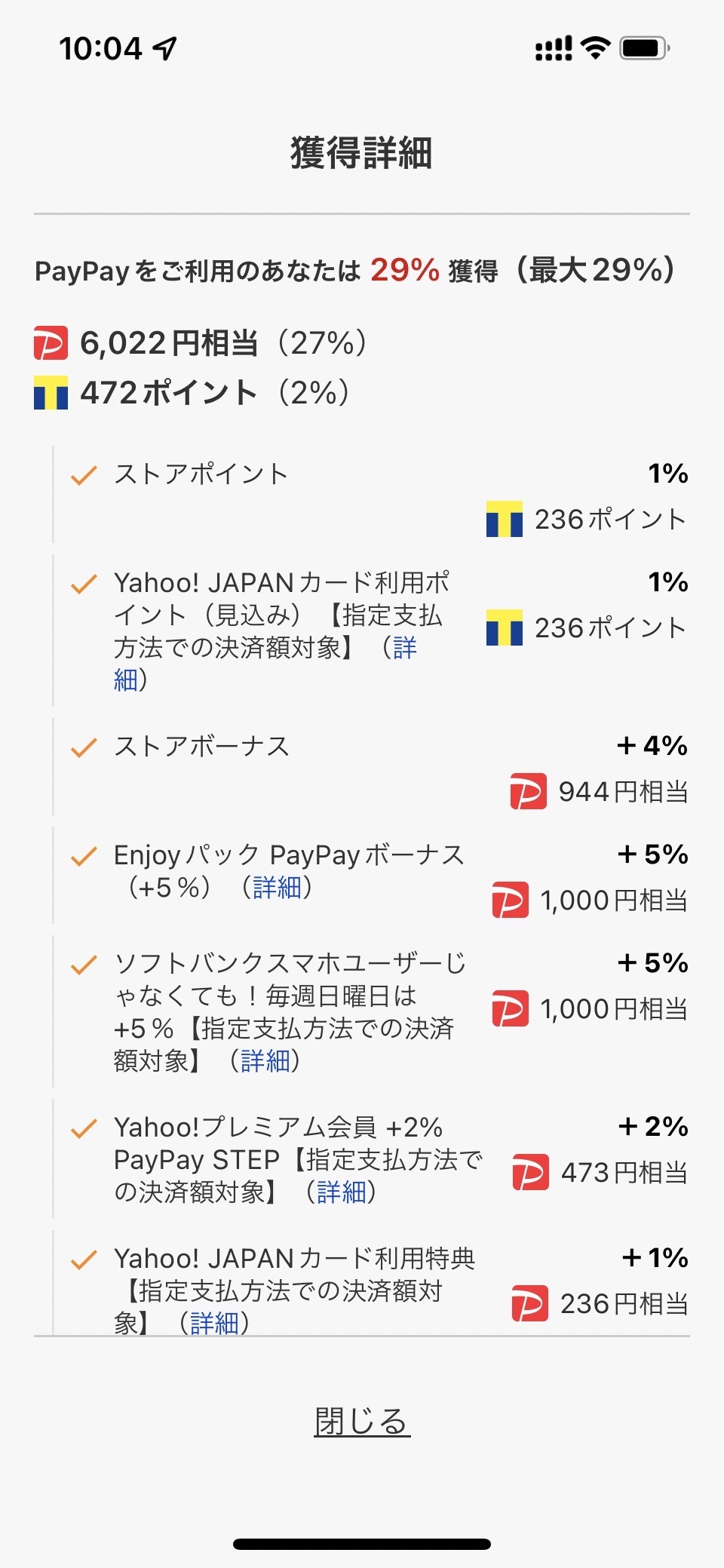Tap PayPay icon next to 236円相当
Screen dimensions: 724x1568
pyautogui.click(x=529, y=1303)
